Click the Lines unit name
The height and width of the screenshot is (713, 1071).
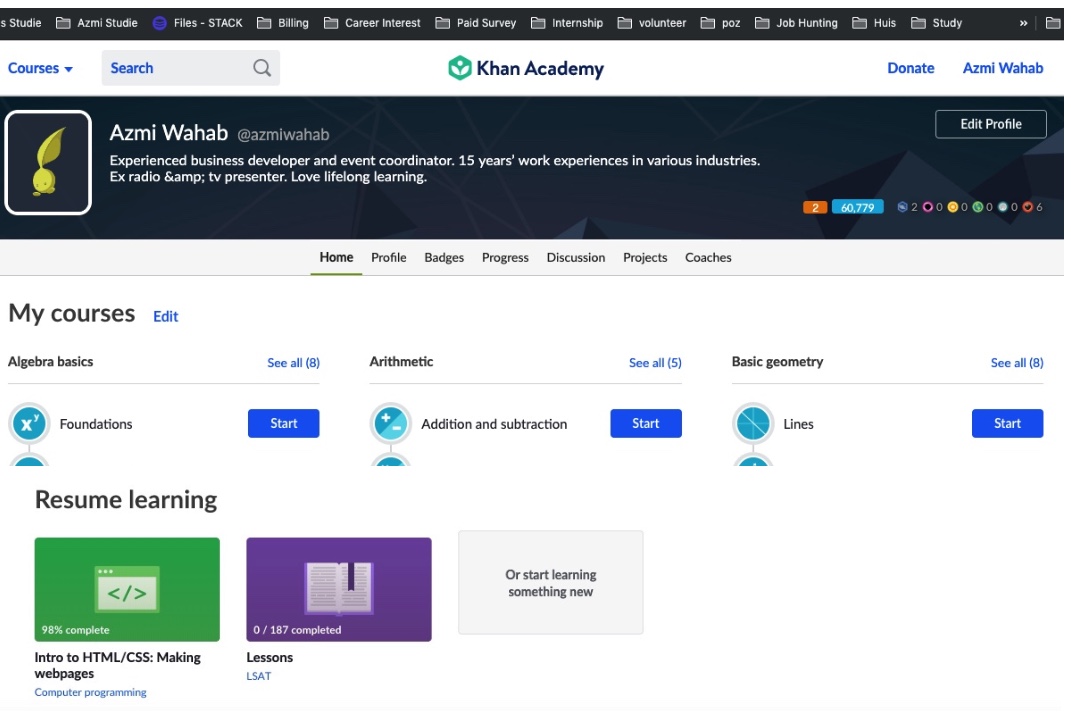click(x=798, y=424)
